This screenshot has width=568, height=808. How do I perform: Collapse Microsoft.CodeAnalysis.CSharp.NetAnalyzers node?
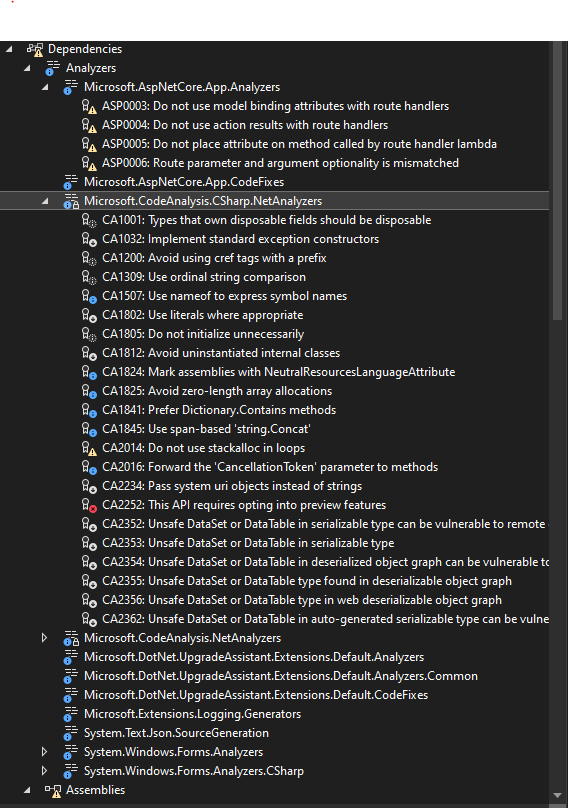[x=45, y=201]
